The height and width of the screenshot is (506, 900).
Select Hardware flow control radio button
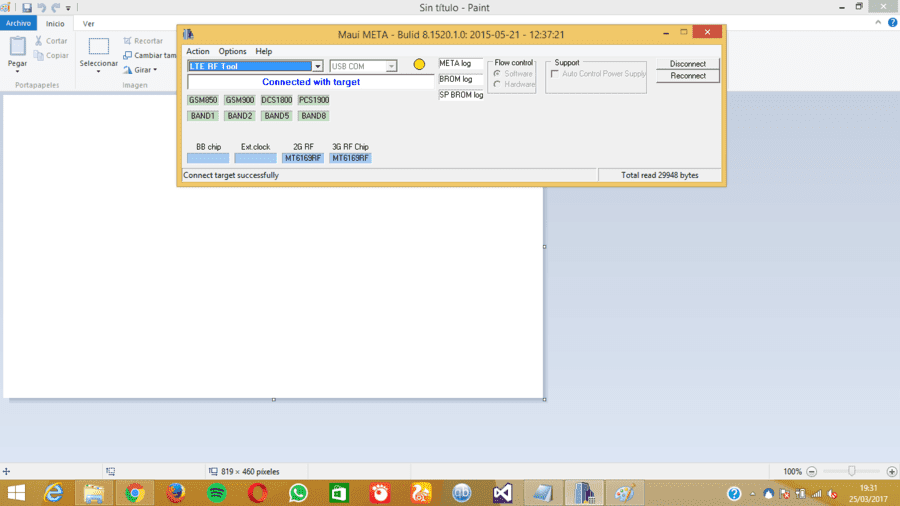[x=497, y=84]
